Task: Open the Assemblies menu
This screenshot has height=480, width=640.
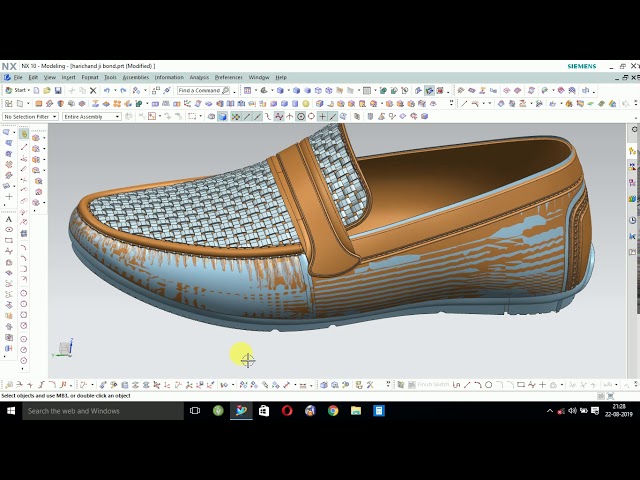Action: pyautogui.click(x=136, y=78)
